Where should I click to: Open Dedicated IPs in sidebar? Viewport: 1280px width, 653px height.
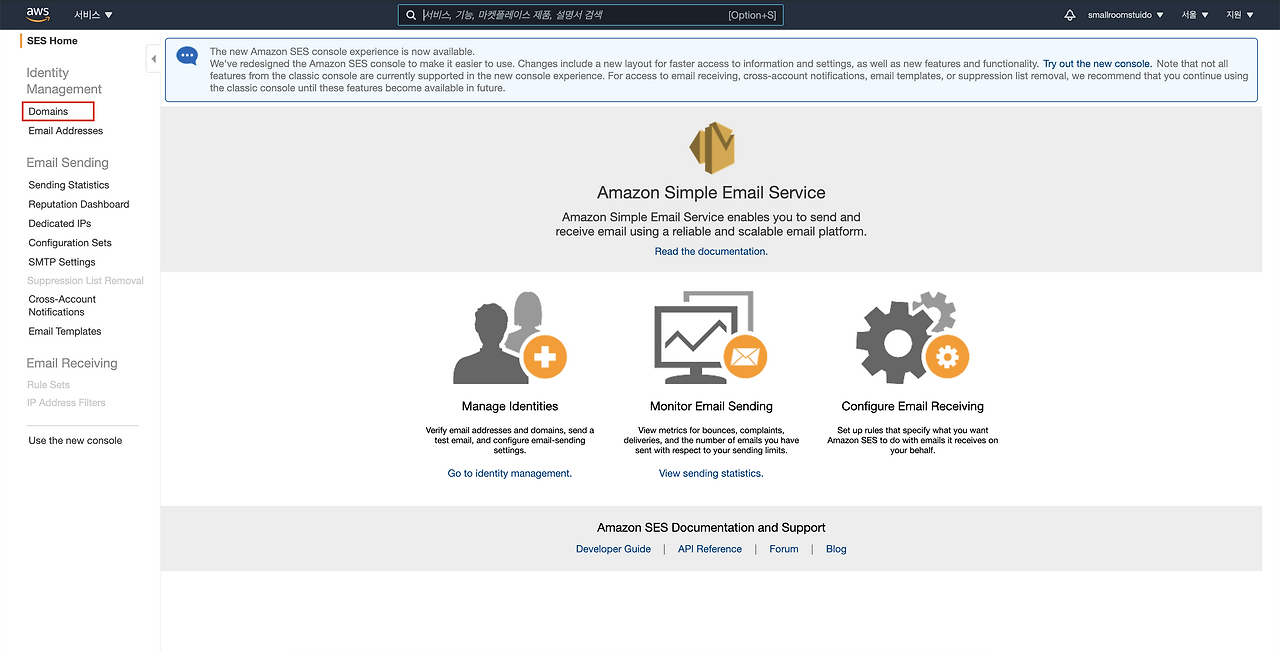[x=60, y=224]
